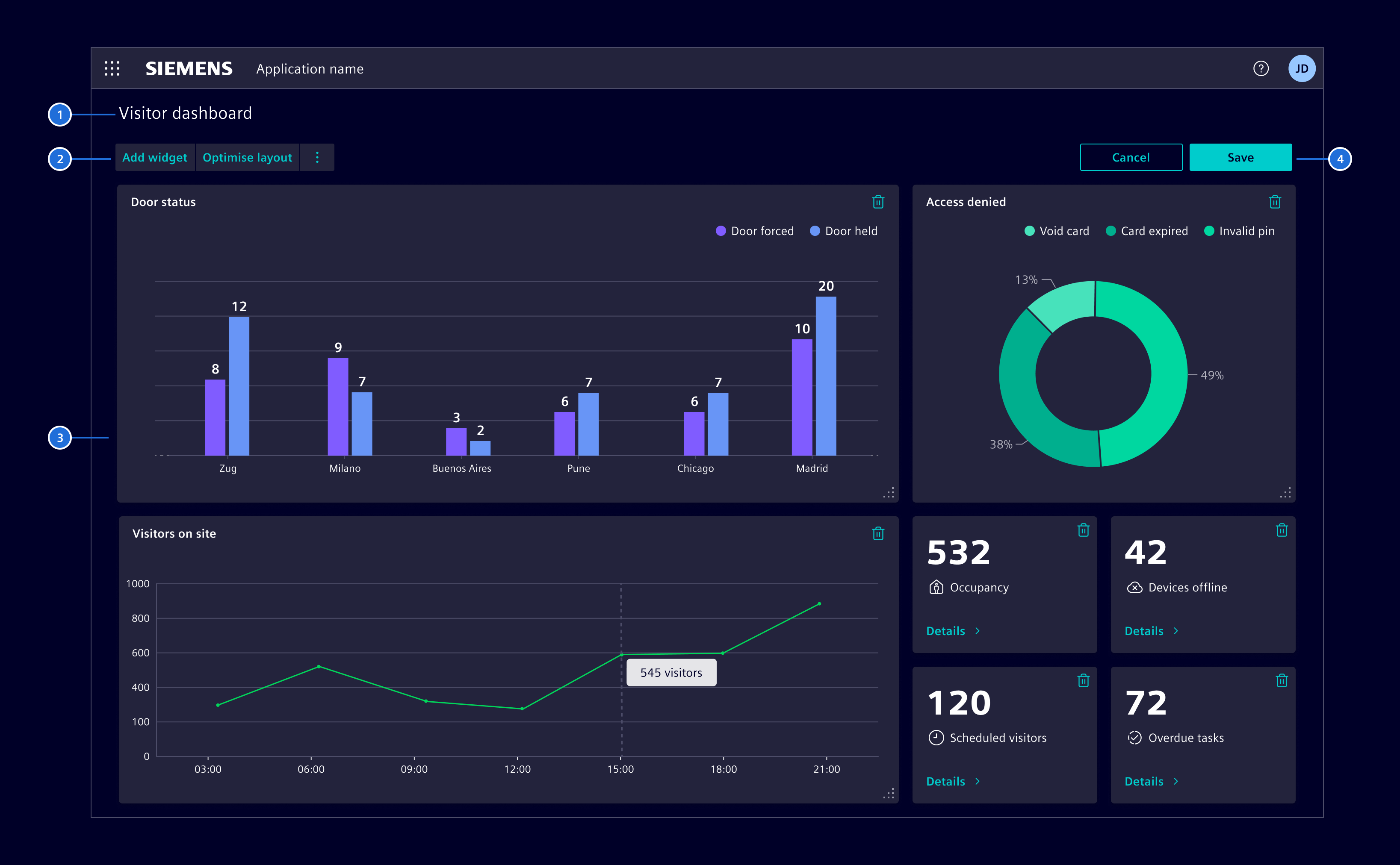Viewport: 1400px width, 865px height.
Task: Select the Application name in top navigation
Action: pos(310,69)
